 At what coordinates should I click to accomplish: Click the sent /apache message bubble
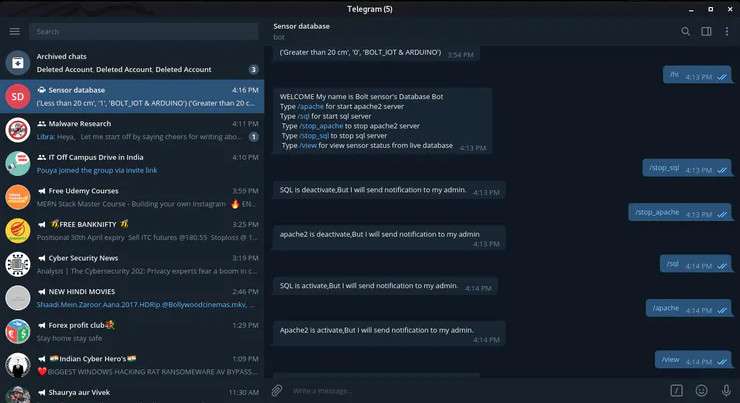pos(689,308)
